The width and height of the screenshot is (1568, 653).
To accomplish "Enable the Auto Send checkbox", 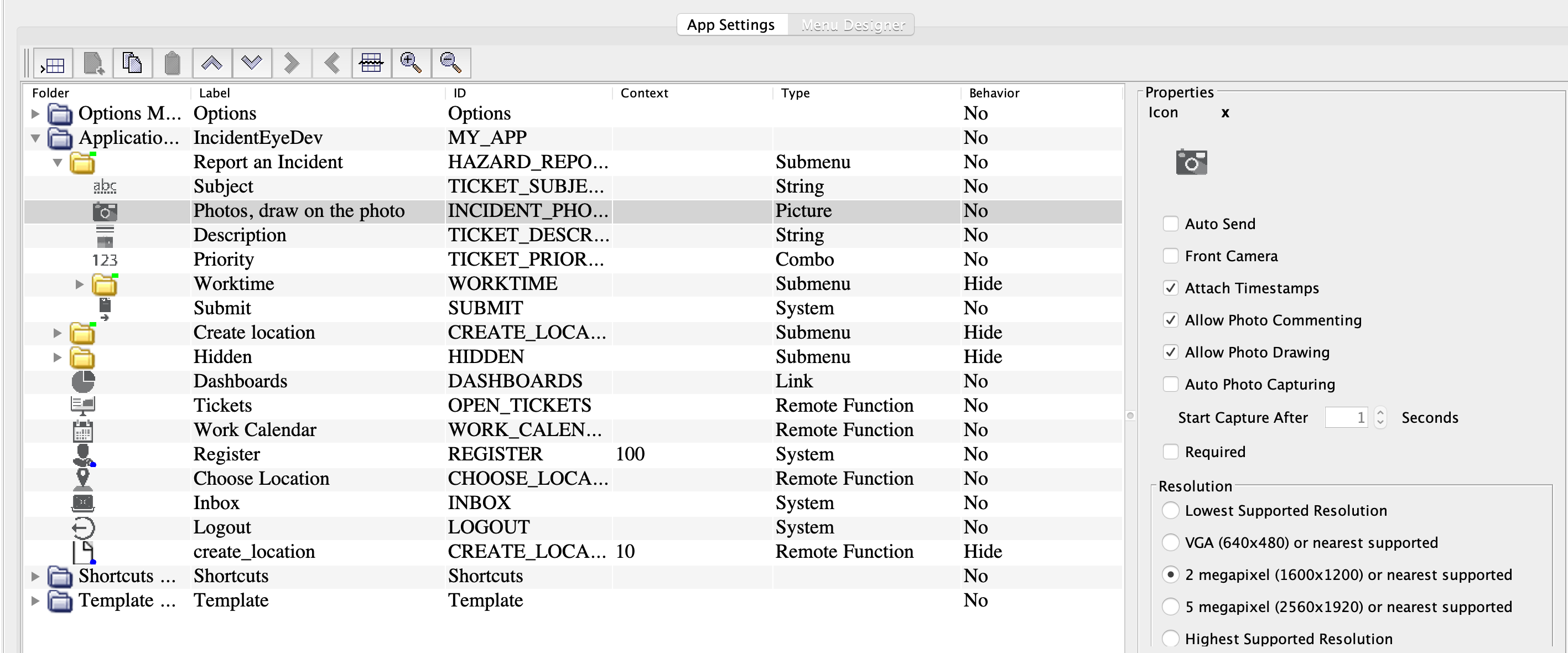I will (x=1170, y=224).
